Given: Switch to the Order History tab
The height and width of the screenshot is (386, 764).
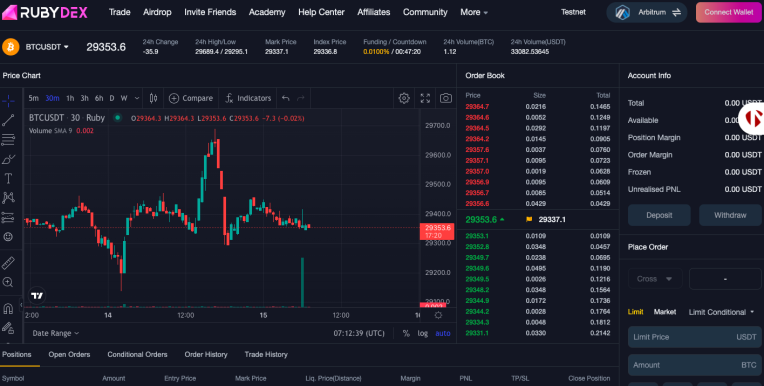Looking at the screenshot, I should coord(206,354).
